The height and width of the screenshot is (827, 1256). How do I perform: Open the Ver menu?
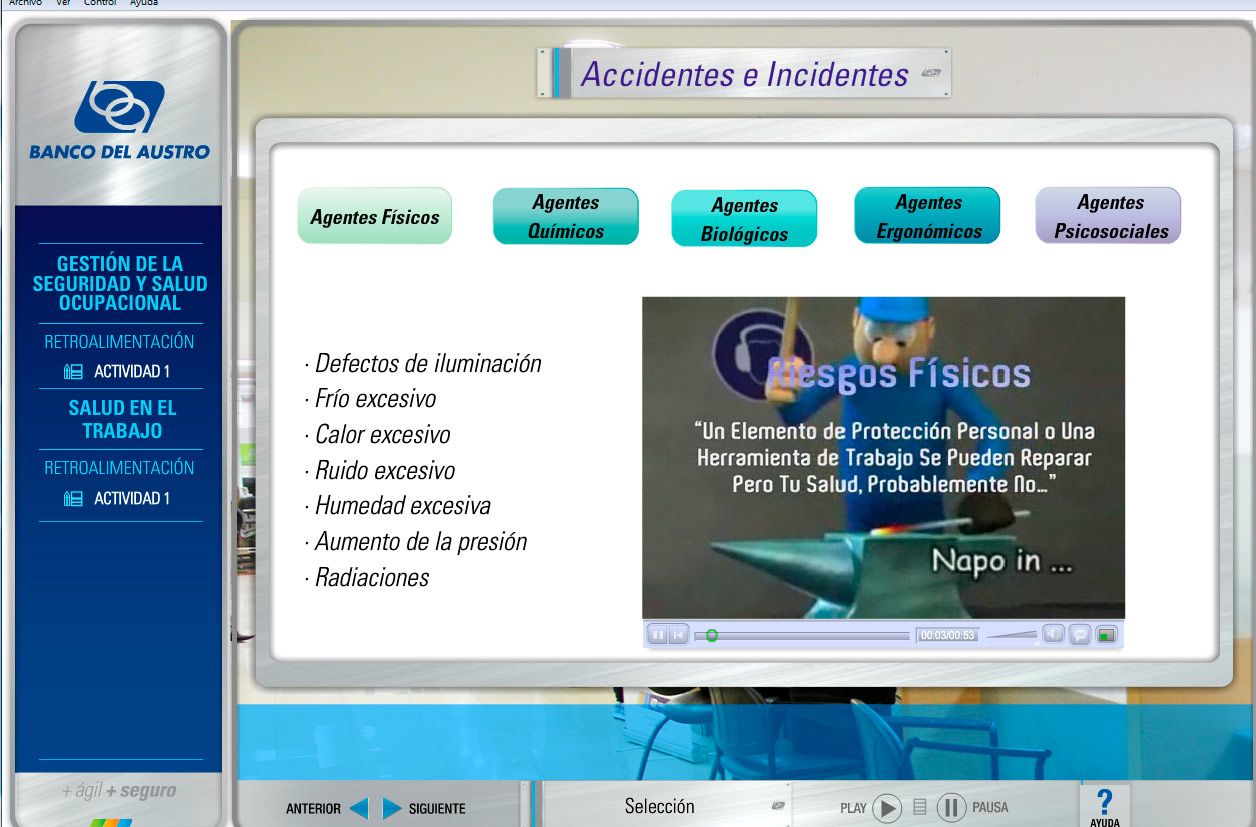(x=62, y=3)
